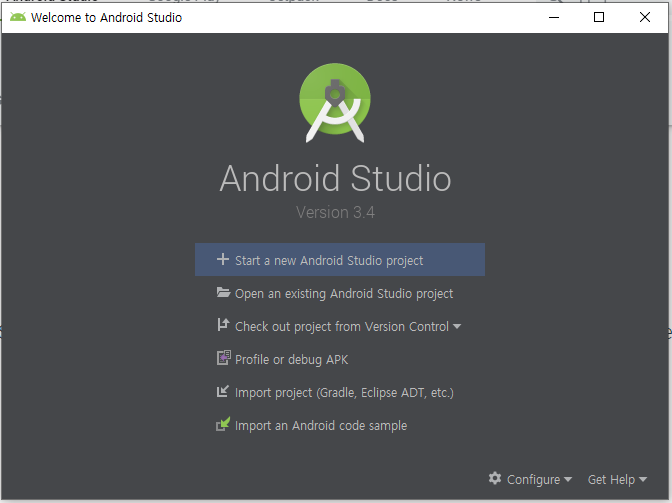
Task: Click the plus icon for new project
Action: [222, 259]
